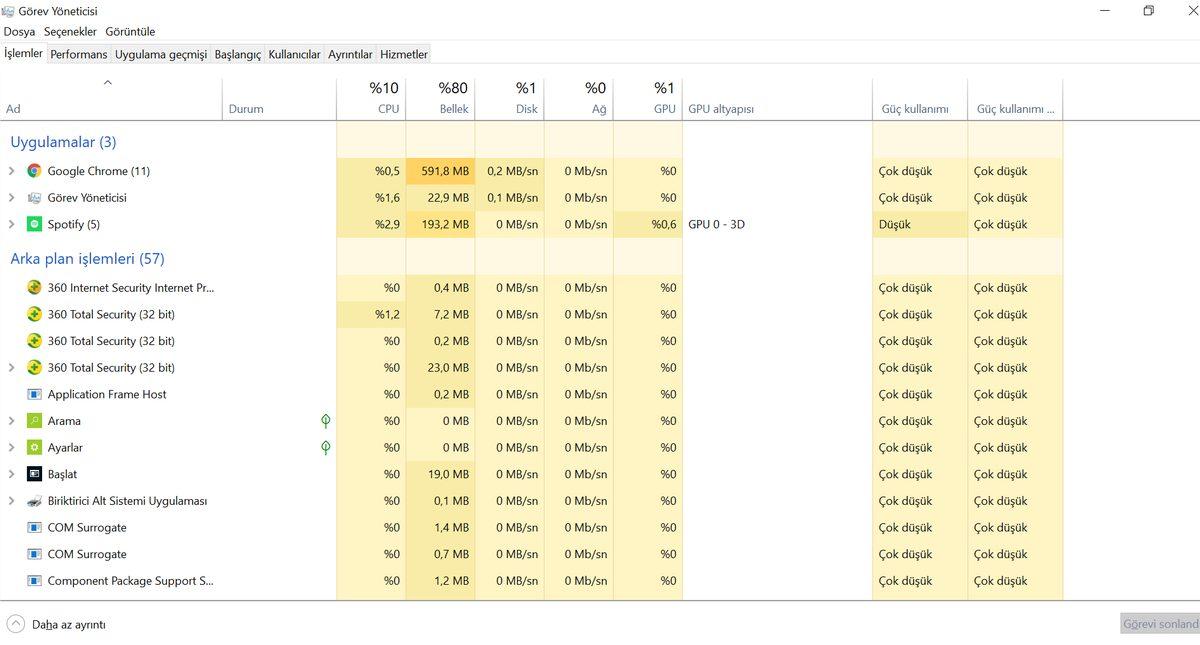Open the Dosya menu
1200x645 pixels.
pyautogui.click(x=18, y=31)
